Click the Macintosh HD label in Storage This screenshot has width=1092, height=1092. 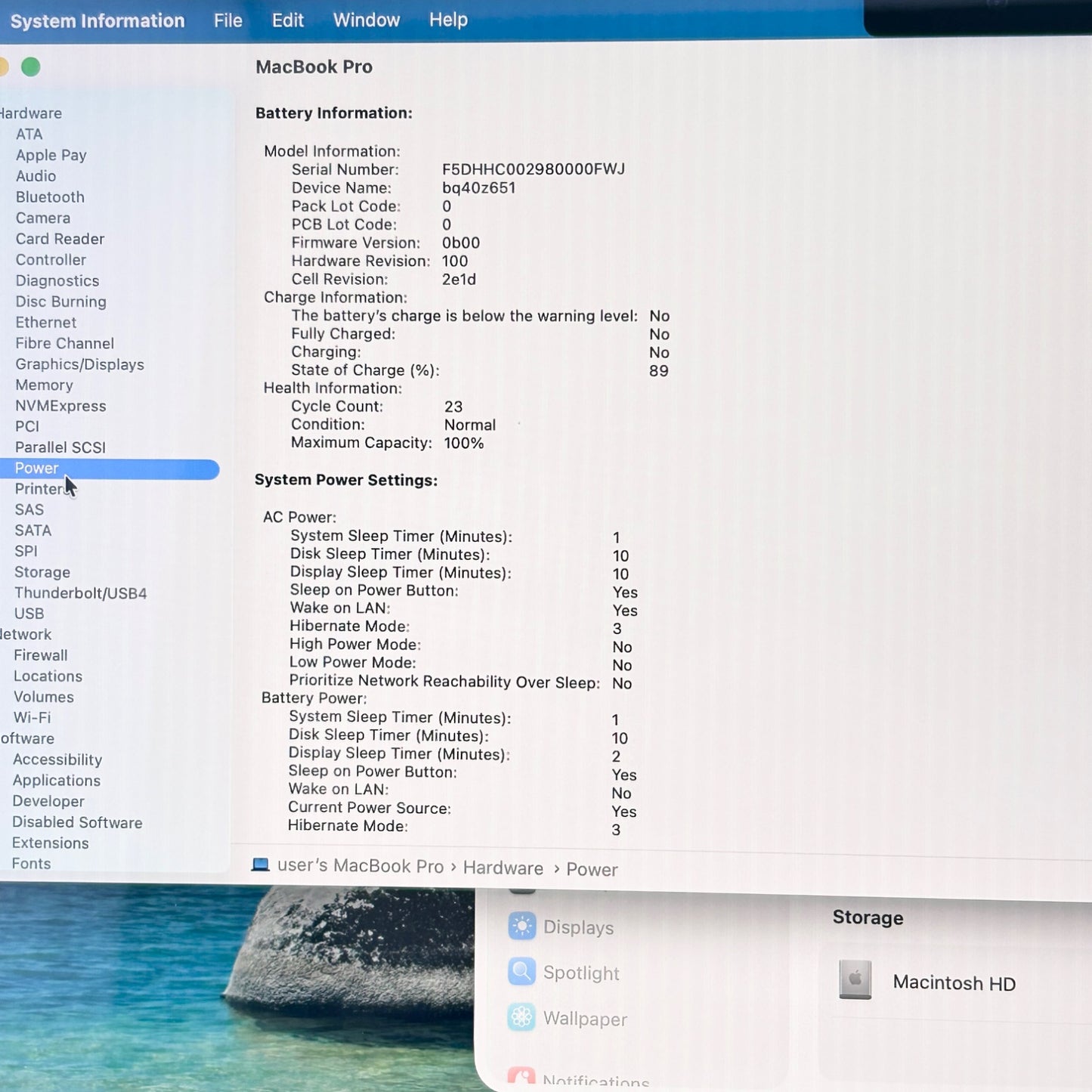954,982
